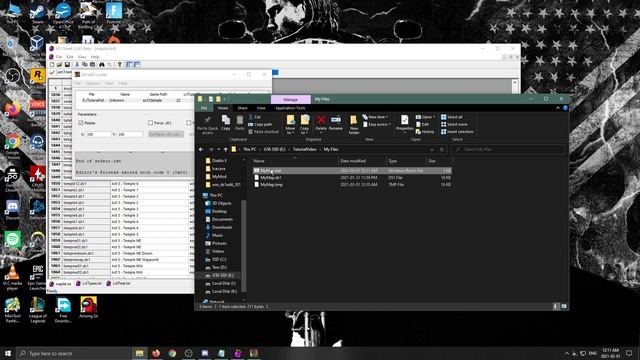The height and width of the screenshot is (360, 640).
Task: Select the MyMap.ds1 file
Action: (271, 178)
